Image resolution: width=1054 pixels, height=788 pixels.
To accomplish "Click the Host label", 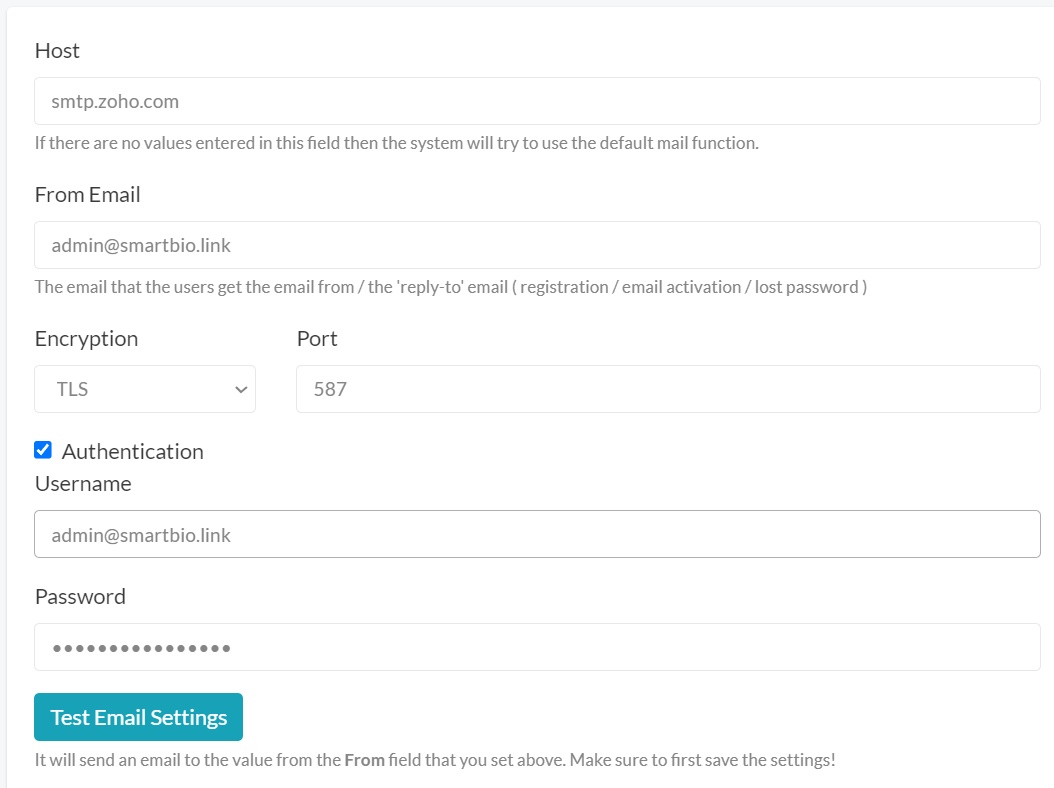I will tap(57, 51).
